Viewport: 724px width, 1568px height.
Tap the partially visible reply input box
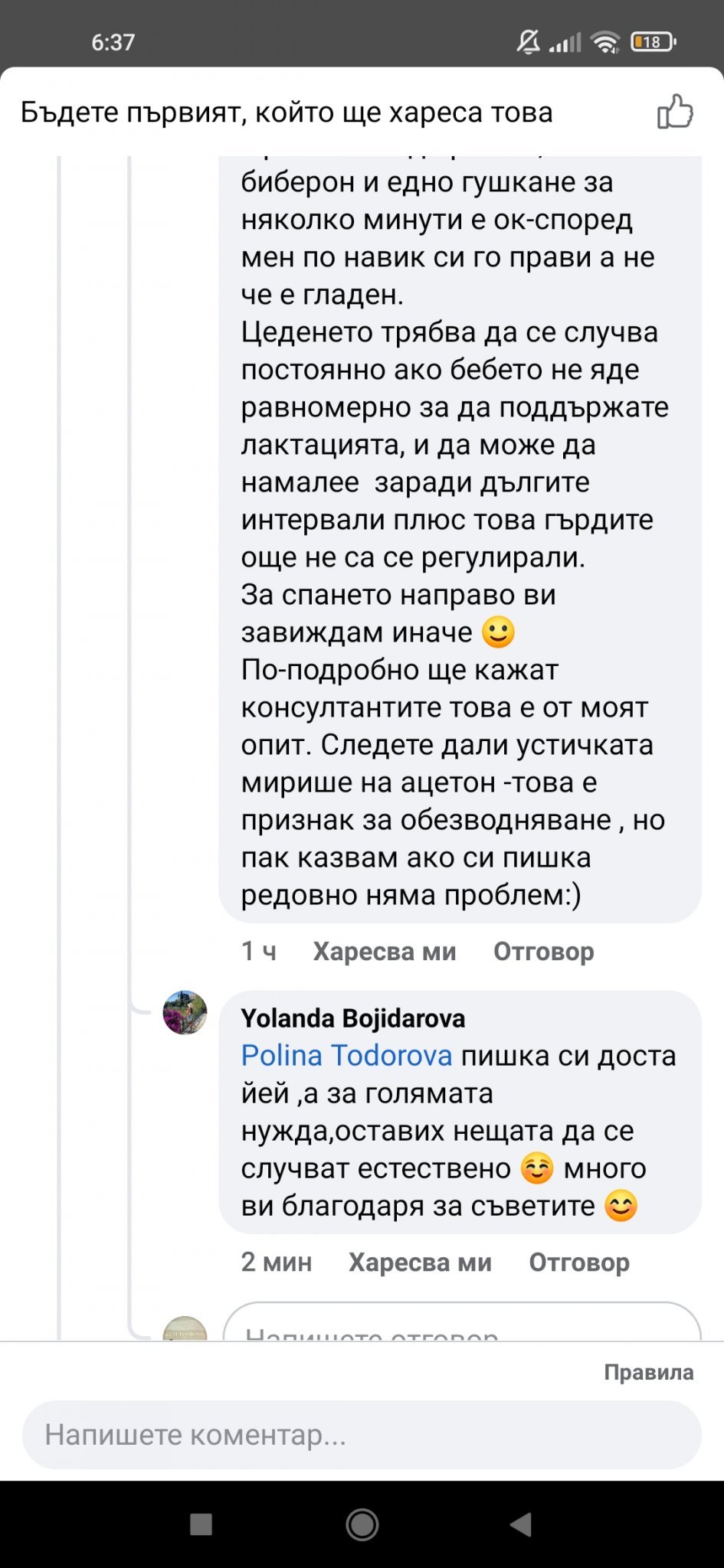[461, 1326]
